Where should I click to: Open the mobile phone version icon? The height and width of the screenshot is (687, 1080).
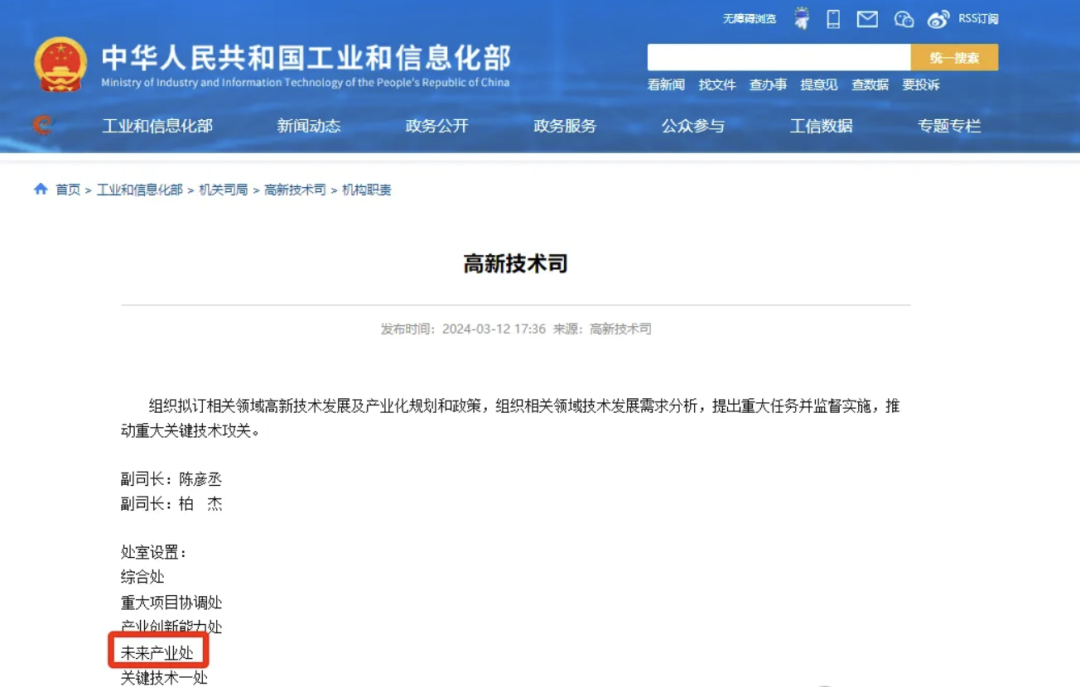point(834,19)
